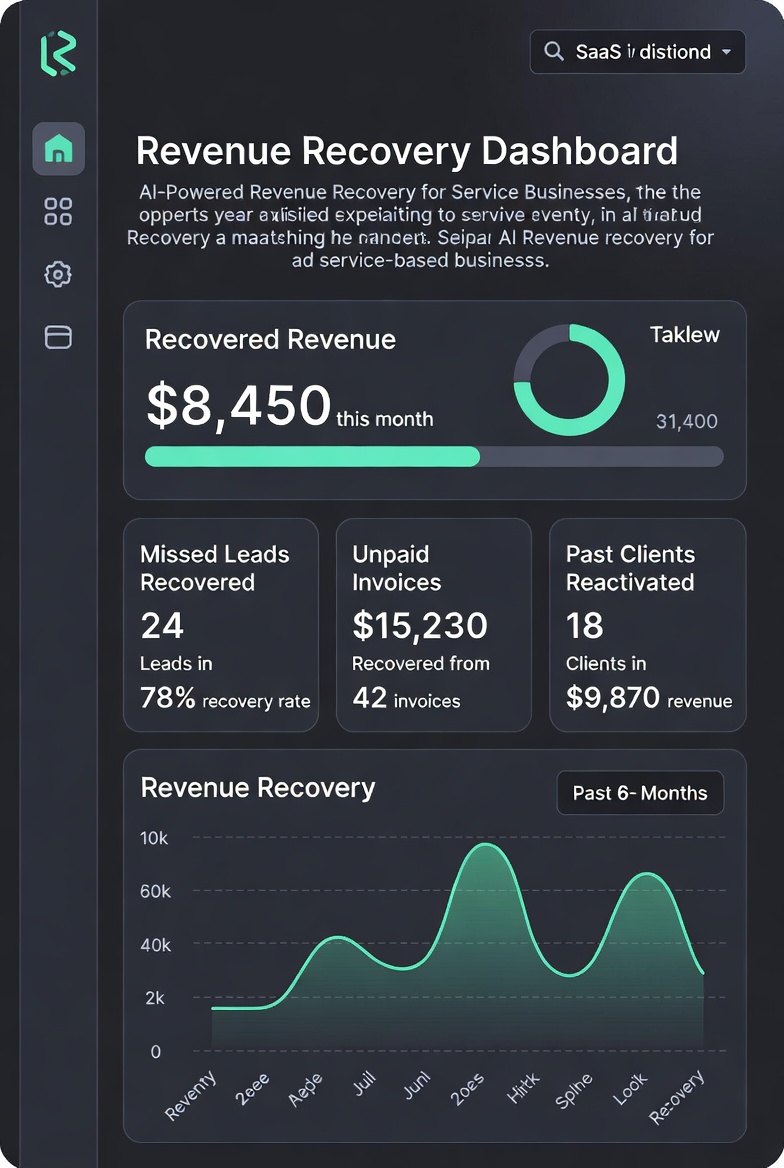Image resolution: width=784 pixels, height=1168 pixels.
Task: Click the donut progress chart
Action: [569, 379]
